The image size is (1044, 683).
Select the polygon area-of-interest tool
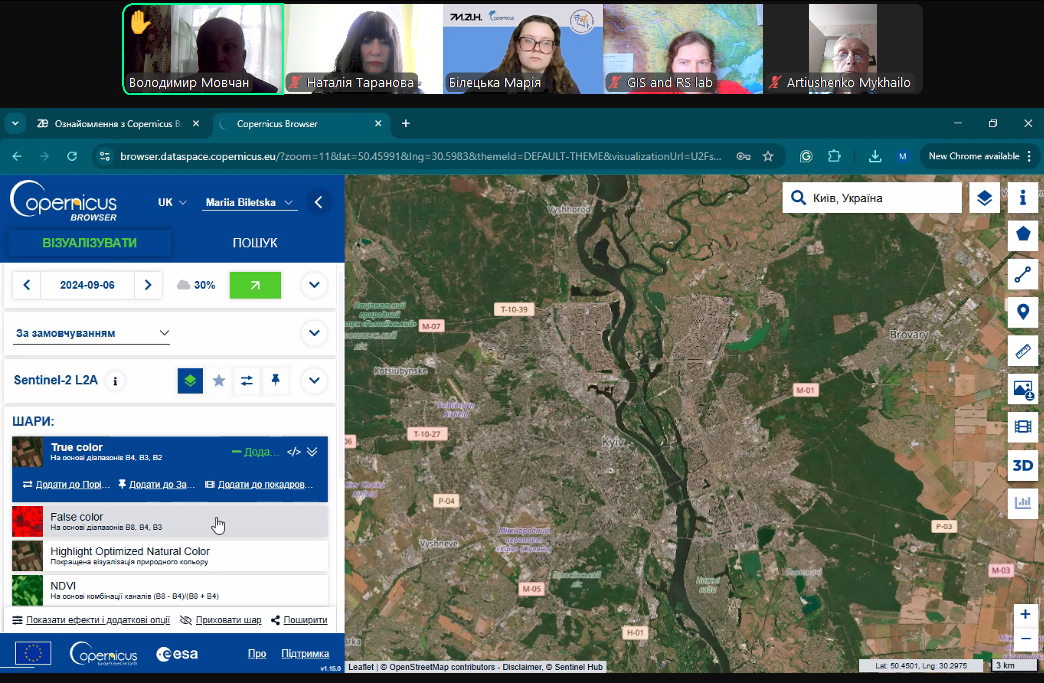(1022, 236)
